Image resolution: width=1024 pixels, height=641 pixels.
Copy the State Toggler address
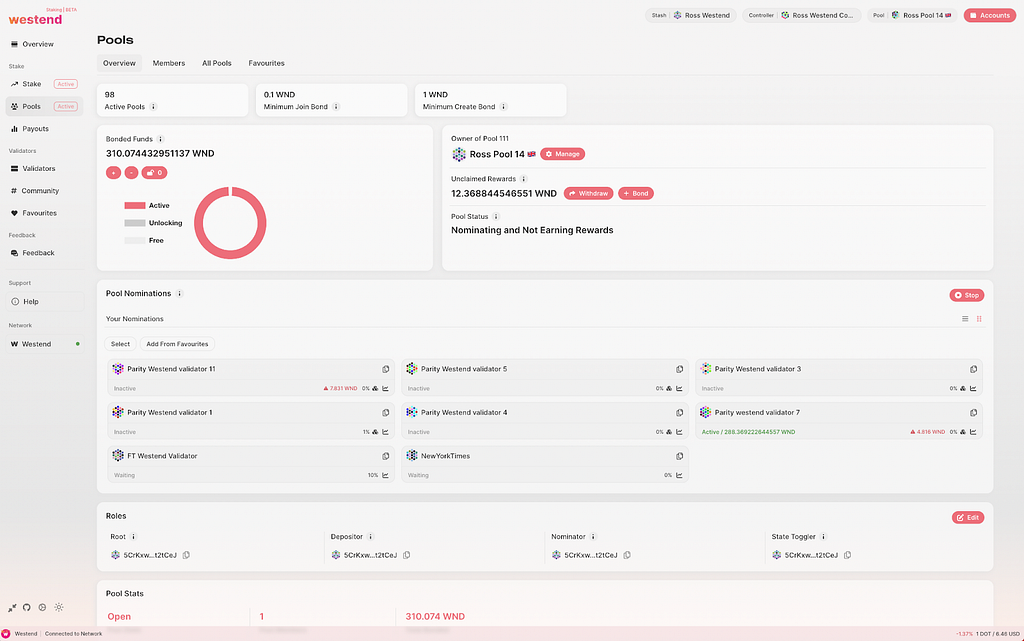coord(847,555)
